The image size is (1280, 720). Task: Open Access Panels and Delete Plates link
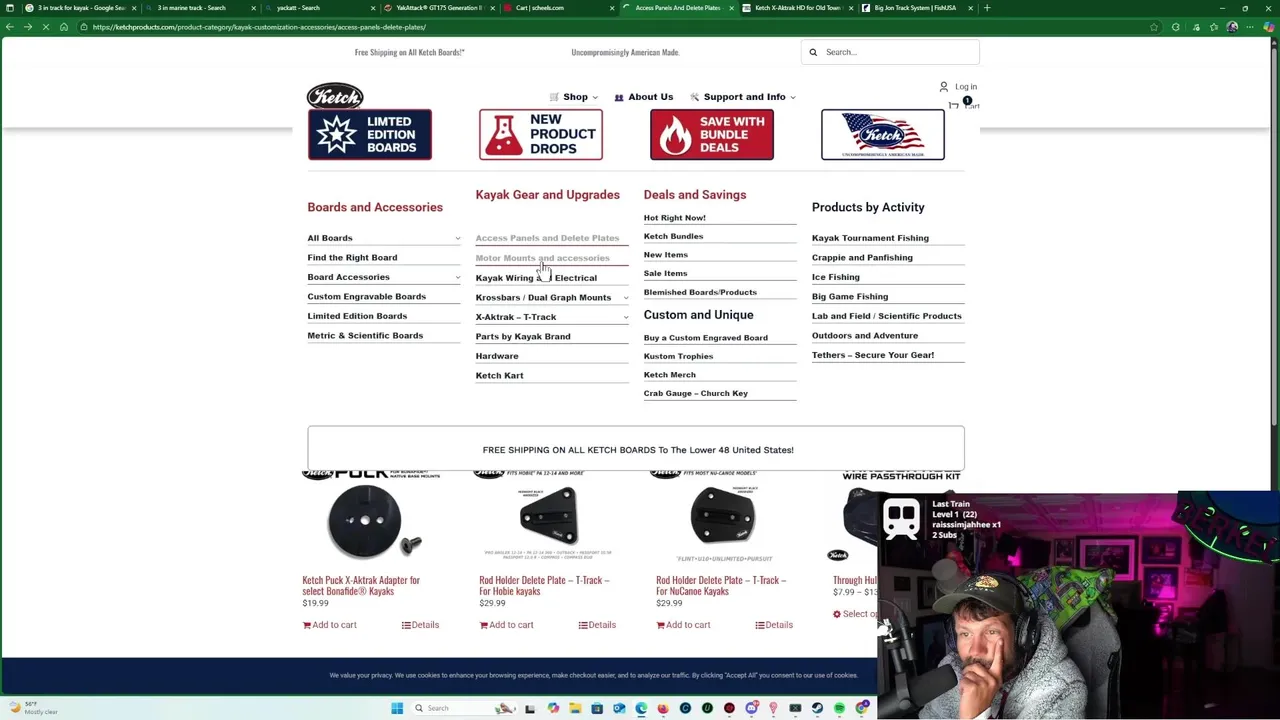click(x=547, y=238)
